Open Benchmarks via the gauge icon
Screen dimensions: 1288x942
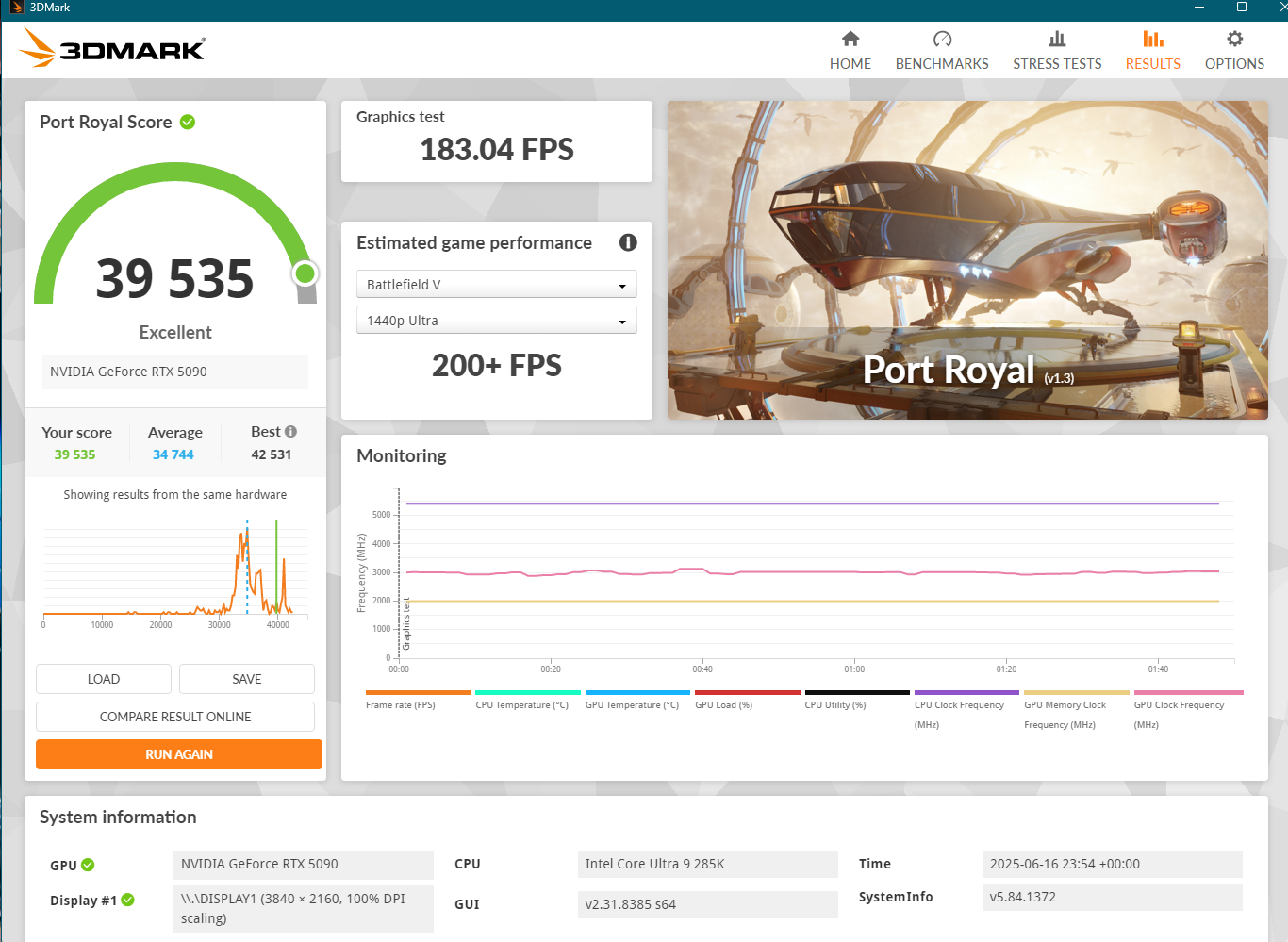[x=942, y=39]
